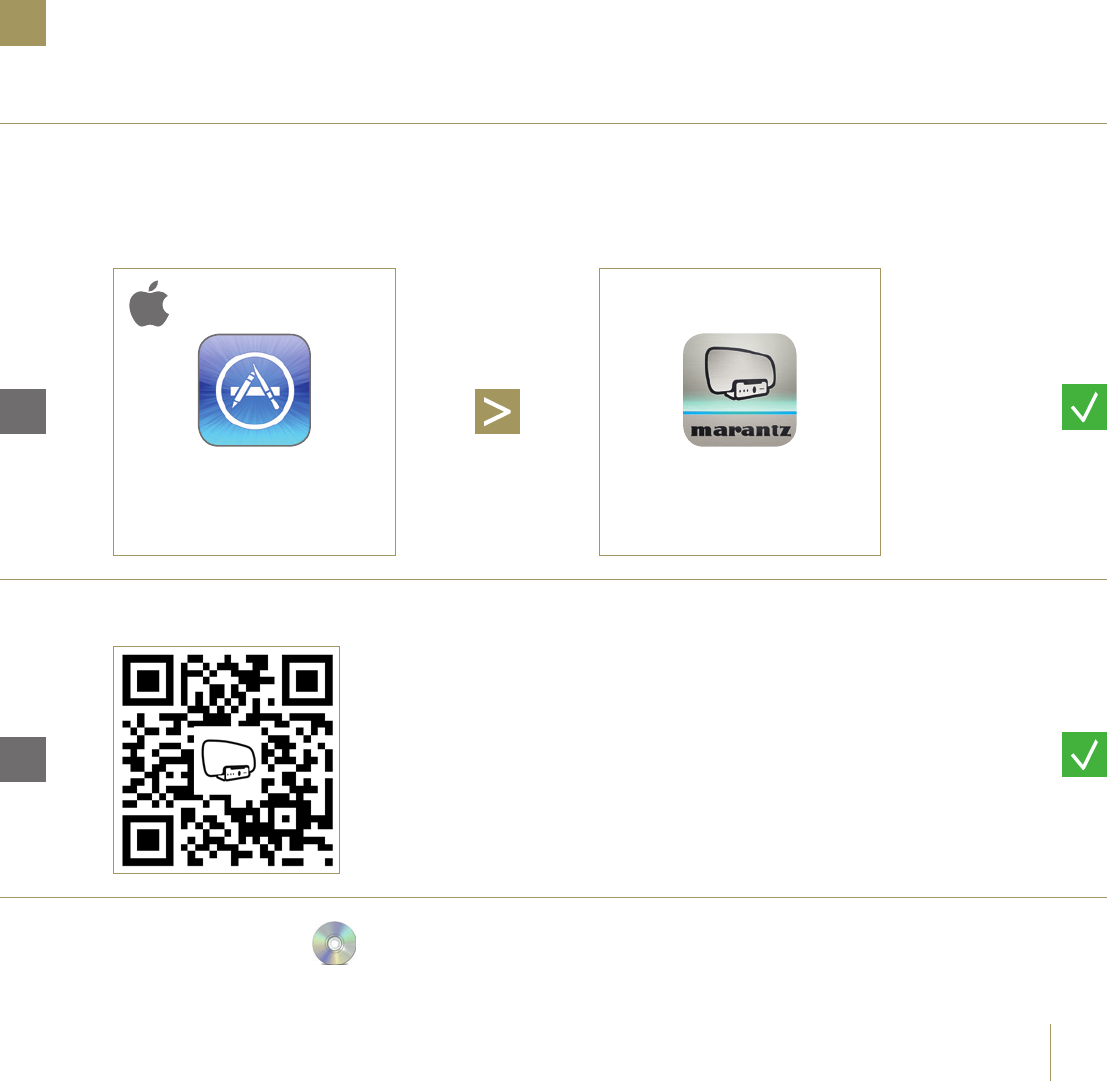The width and height of the screenshot is (1107, 1081).
Task: Click the "marantz" wordmark on the app icon
Action: (x=740, y=430)
